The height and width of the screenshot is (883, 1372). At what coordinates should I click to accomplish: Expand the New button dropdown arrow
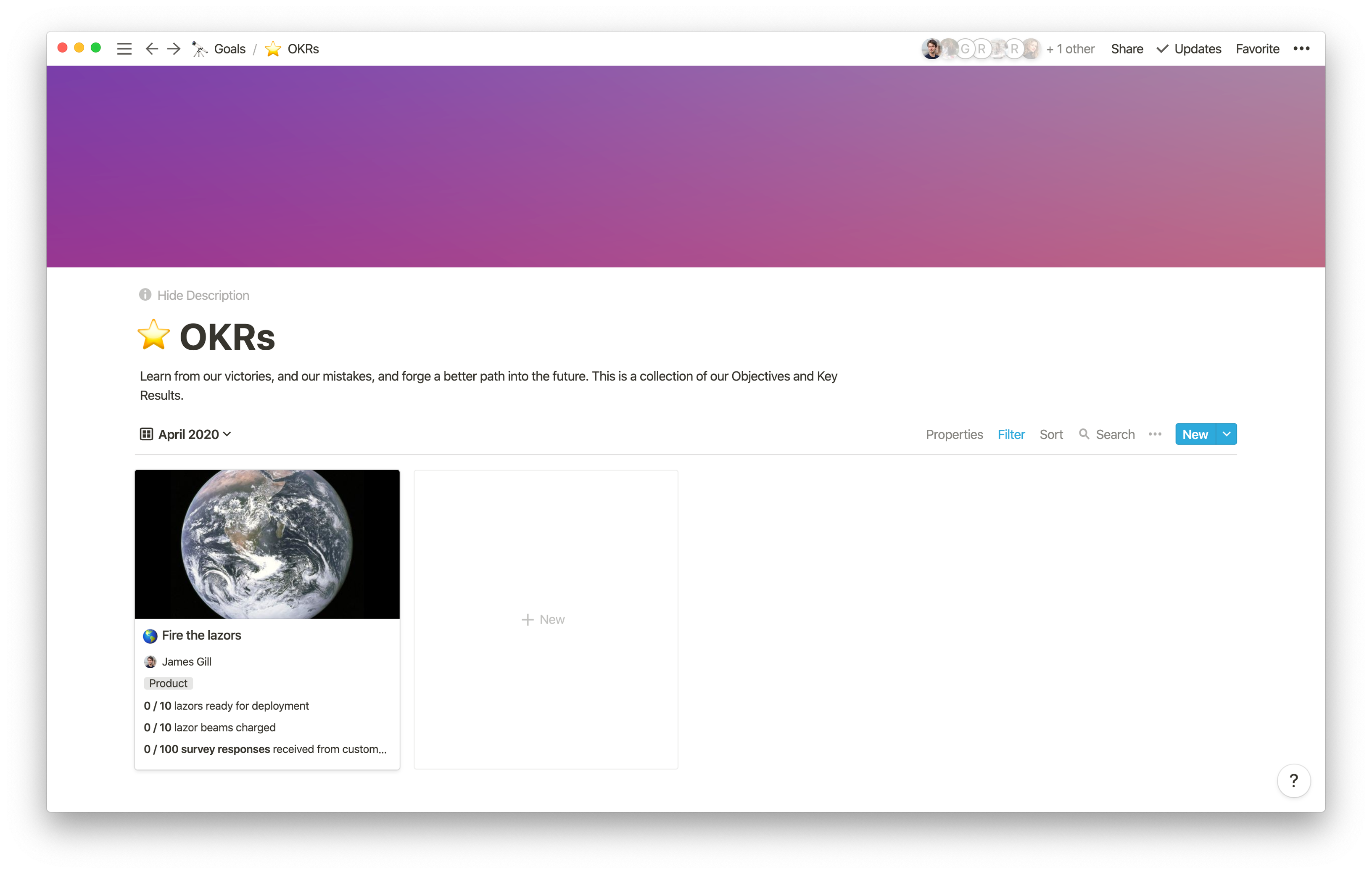click(1227, 434)
